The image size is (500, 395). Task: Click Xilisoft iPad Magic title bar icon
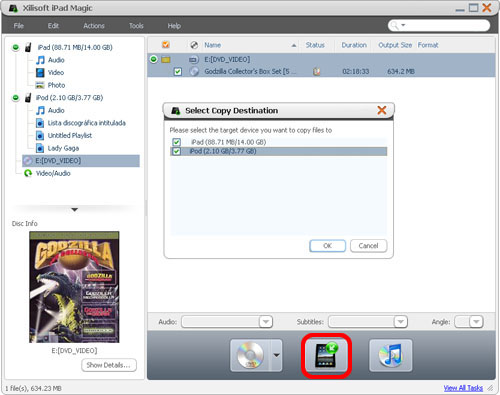click(x=13, y=8)
